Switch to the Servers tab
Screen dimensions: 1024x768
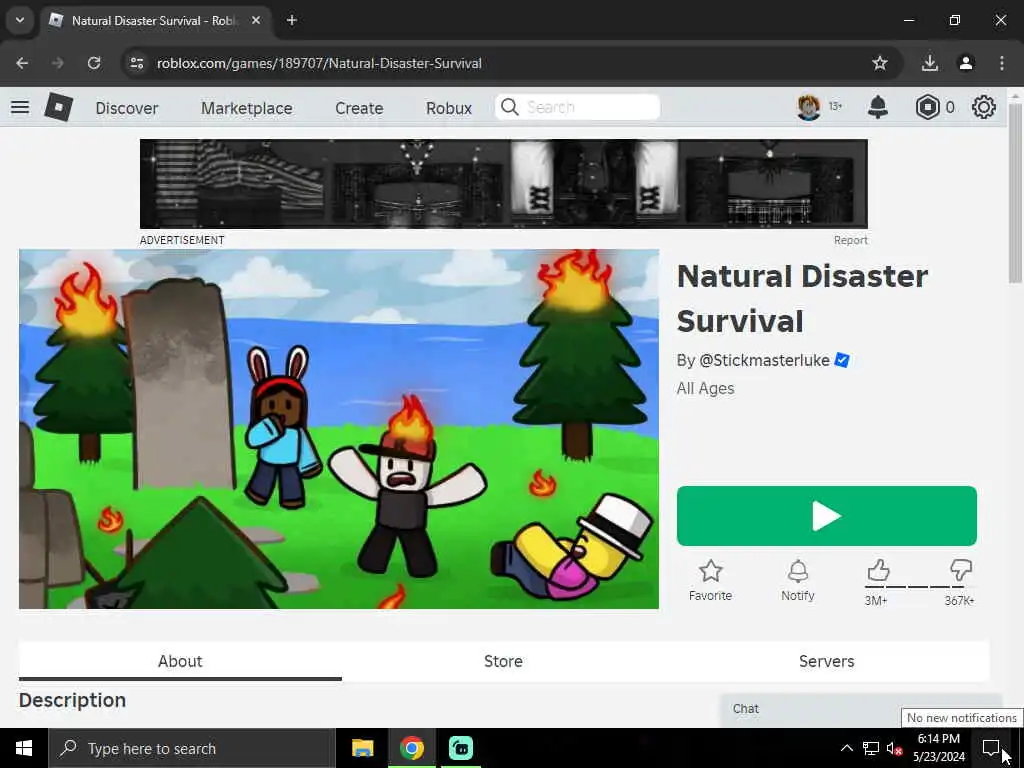tap(826, 661)
